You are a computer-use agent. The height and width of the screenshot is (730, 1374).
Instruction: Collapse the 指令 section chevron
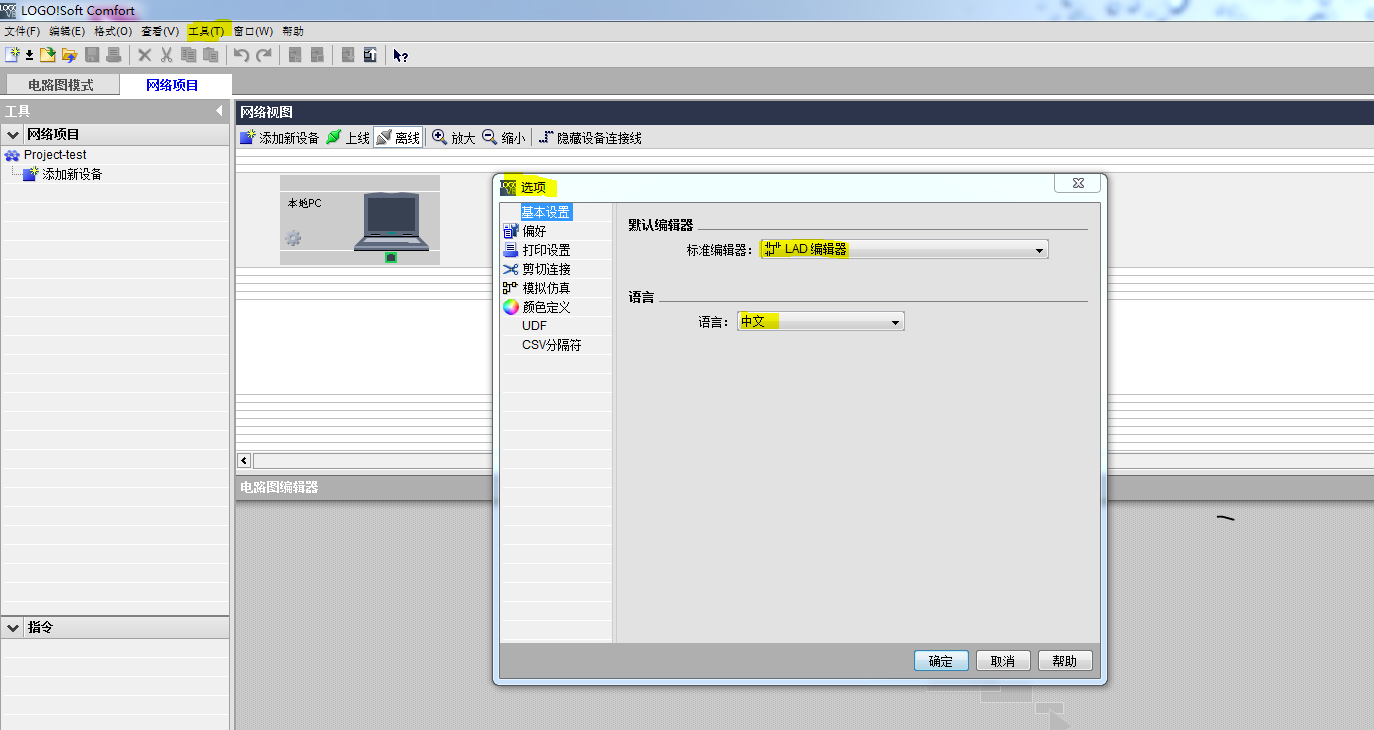pos(13,628)
